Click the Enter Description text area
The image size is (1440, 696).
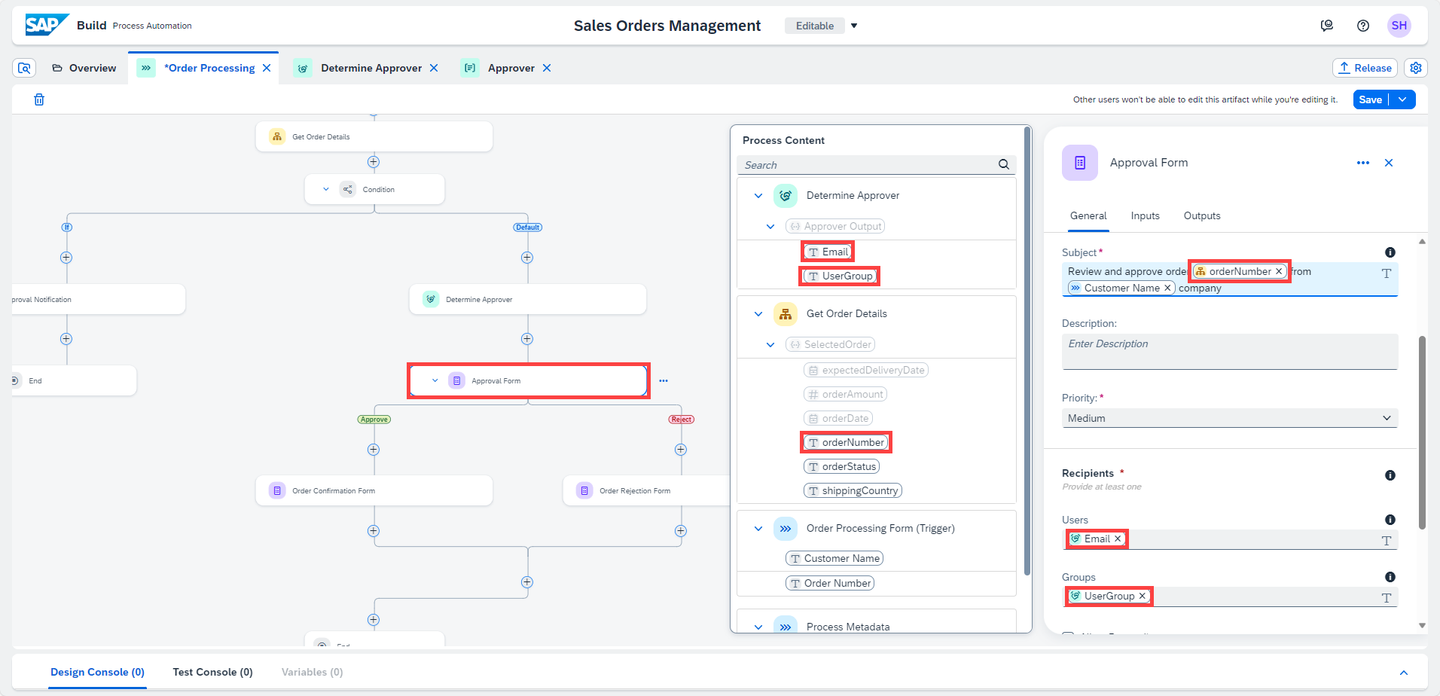[1229, 351]
